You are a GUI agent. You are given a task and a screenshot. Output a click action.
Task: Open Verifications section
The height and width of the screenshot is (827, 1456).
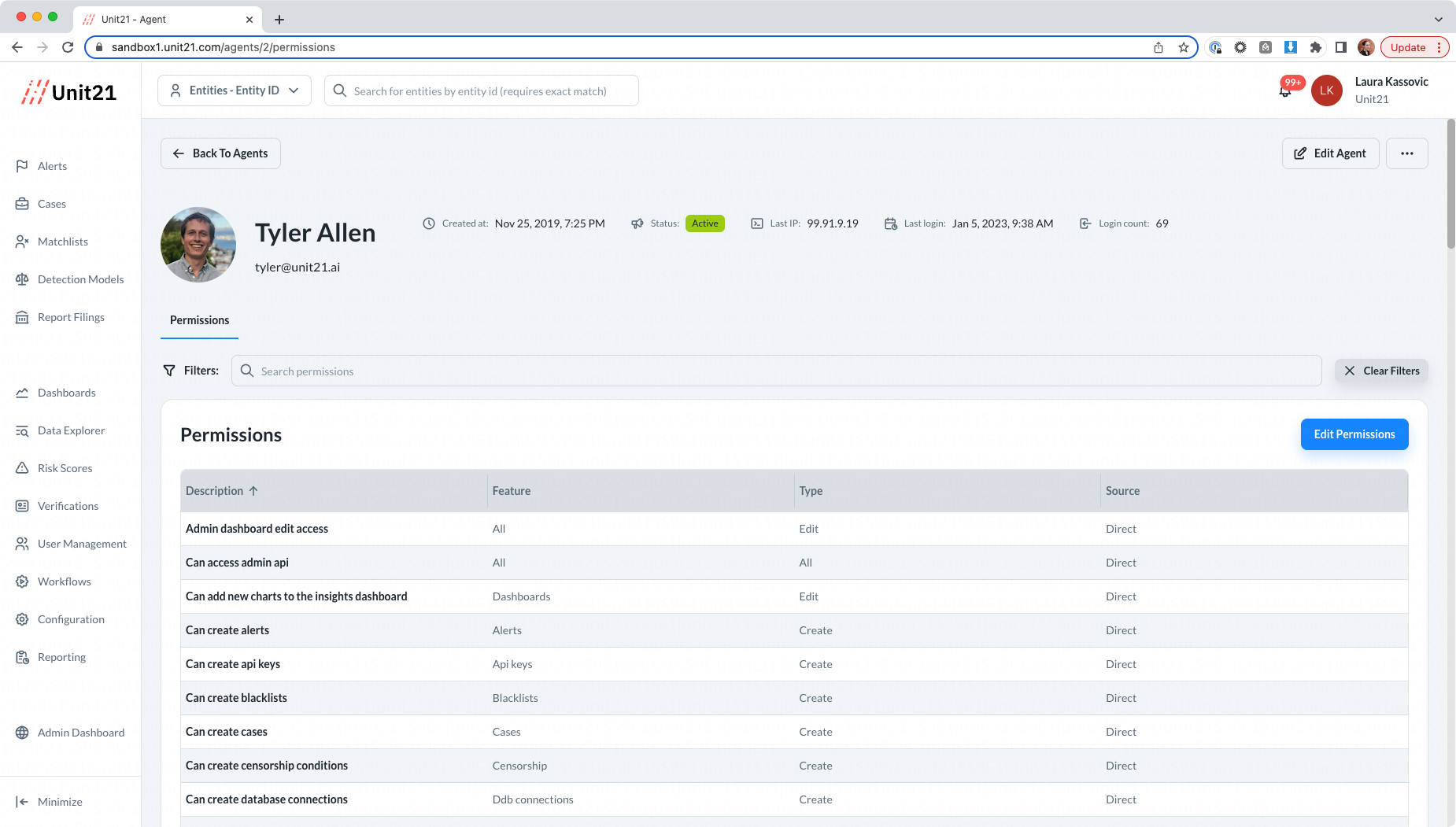click(x=57, y=506)
